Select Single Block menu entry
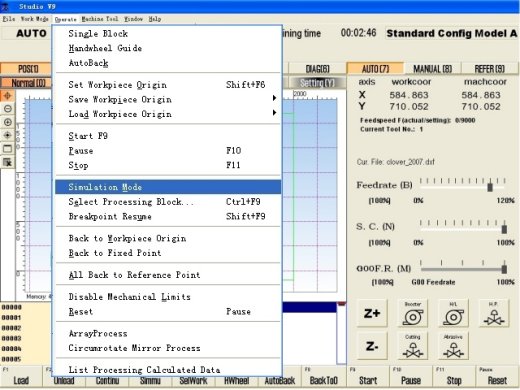The width and height of the screenshot is (520, 390). [168, 34]
